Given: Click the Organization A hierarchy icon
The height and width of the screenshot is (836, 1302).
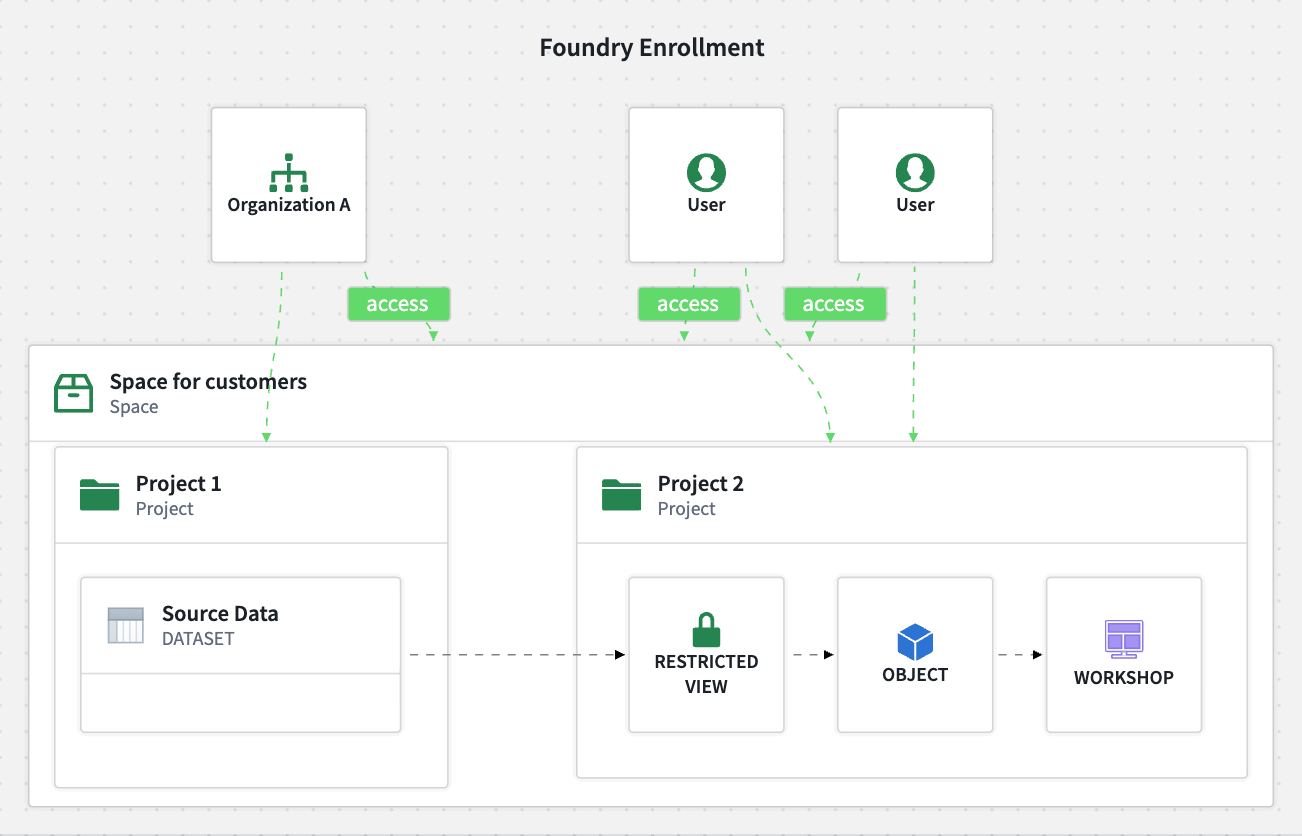Looking at the screenshot, I should coord(289,173).
